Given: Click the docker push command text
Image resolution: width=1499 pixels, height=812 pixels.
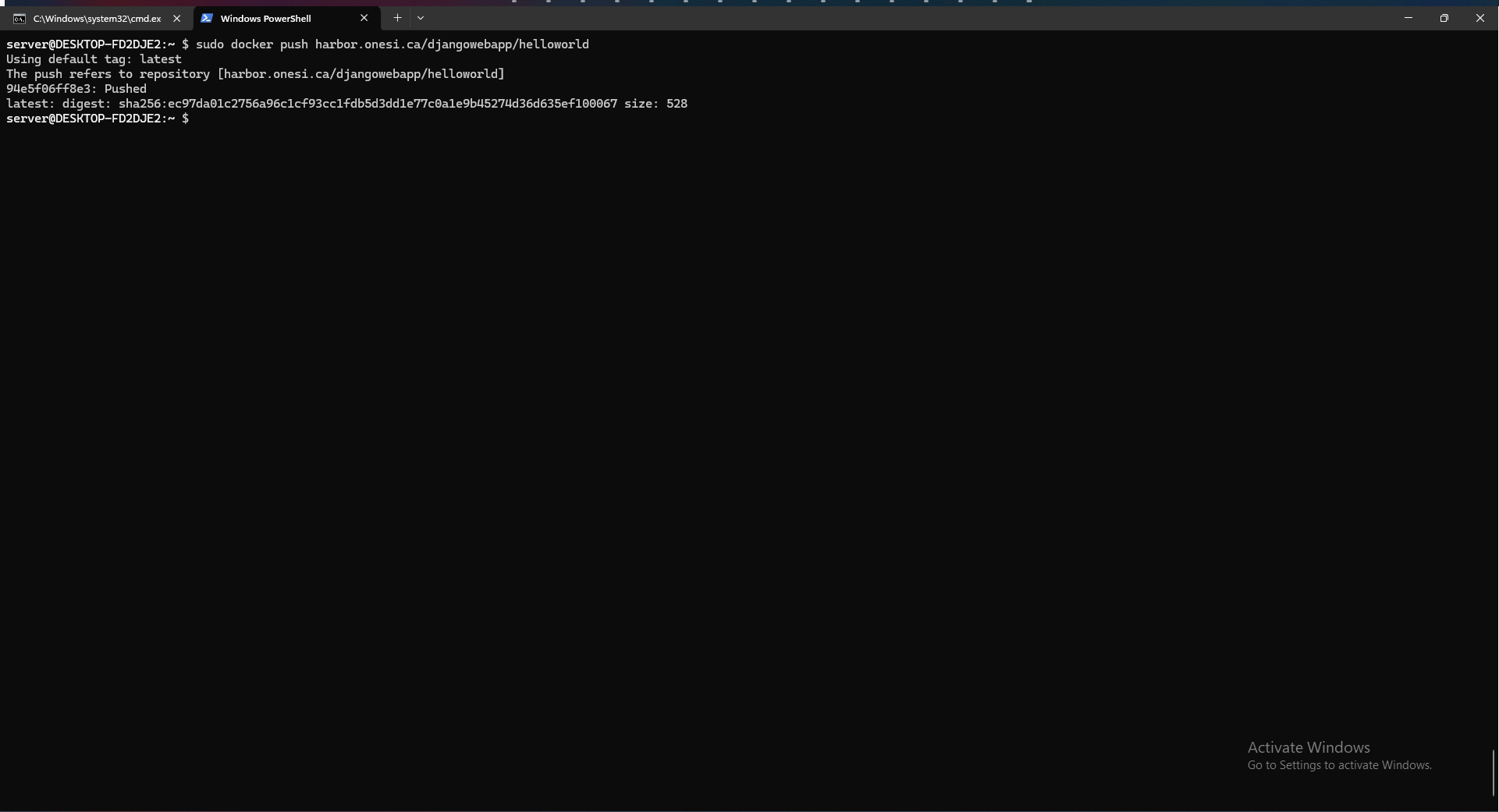Looking at the screenshot, I should coord(393,44).
